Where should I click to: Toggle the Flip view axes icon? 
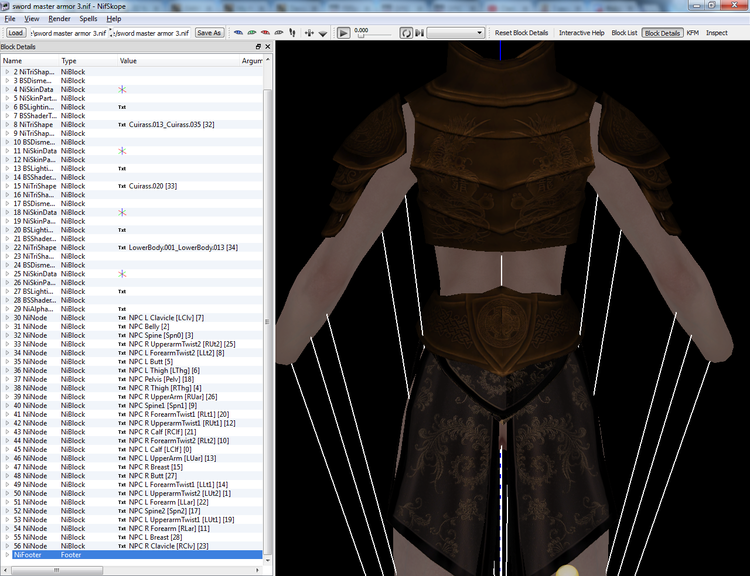tap(309, 33)
